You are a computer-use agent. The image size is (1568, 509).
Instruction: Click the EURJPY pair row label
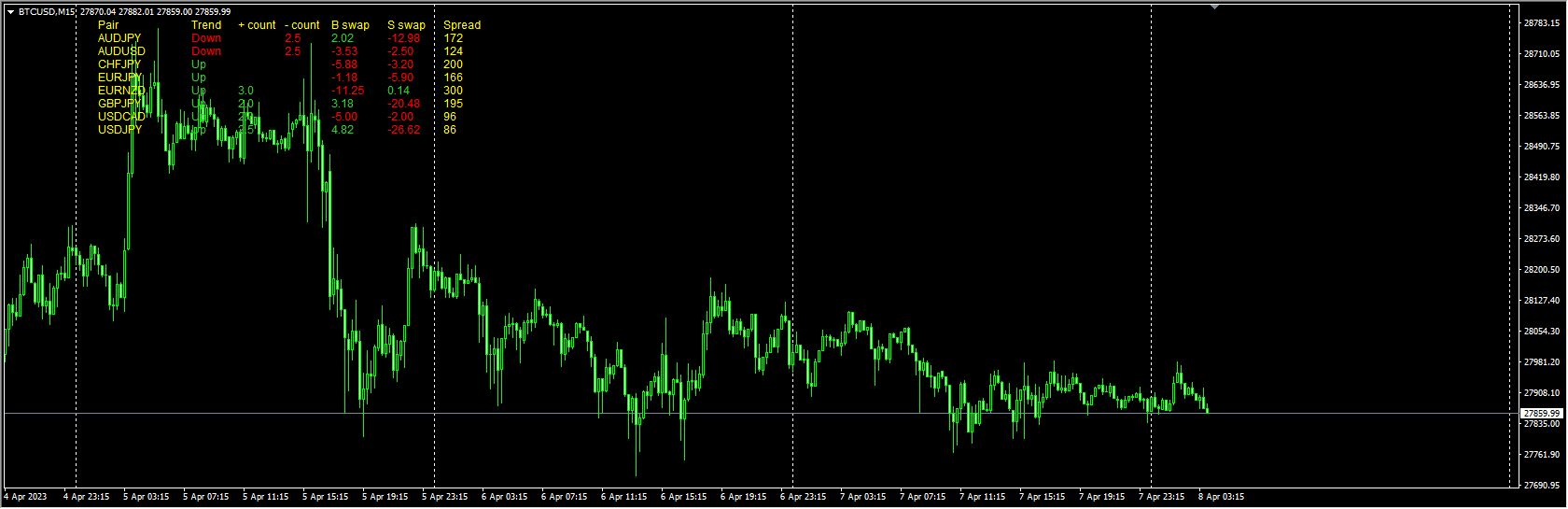[119, 78]
